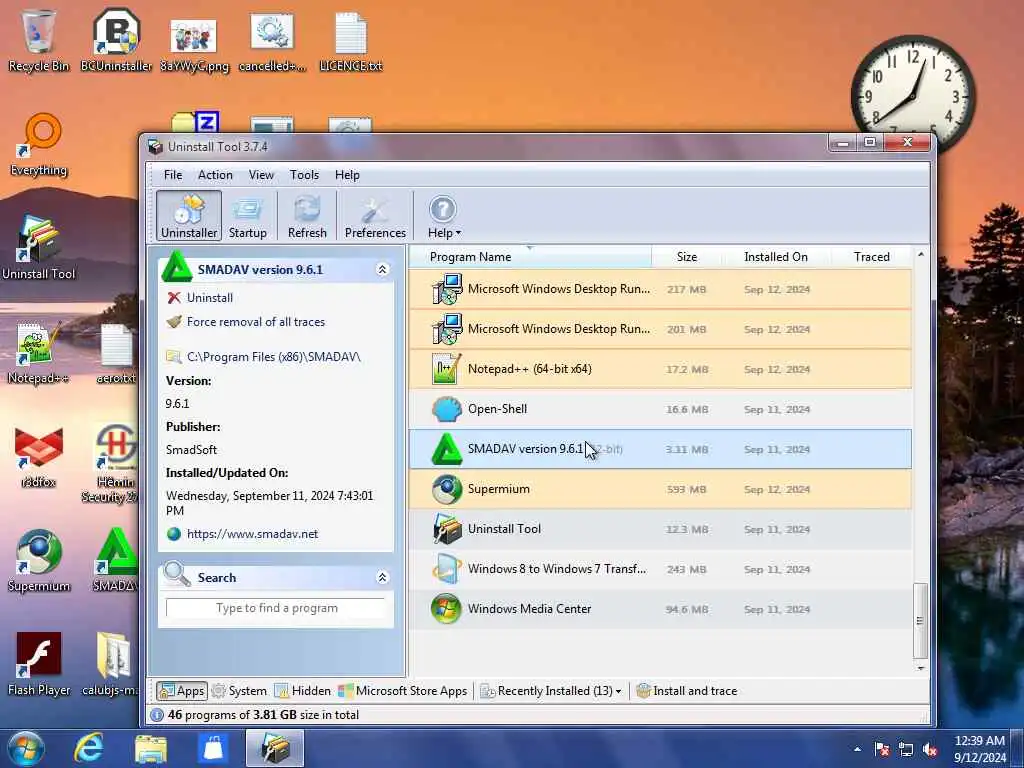Collapse the Search panel chevron

383,577
